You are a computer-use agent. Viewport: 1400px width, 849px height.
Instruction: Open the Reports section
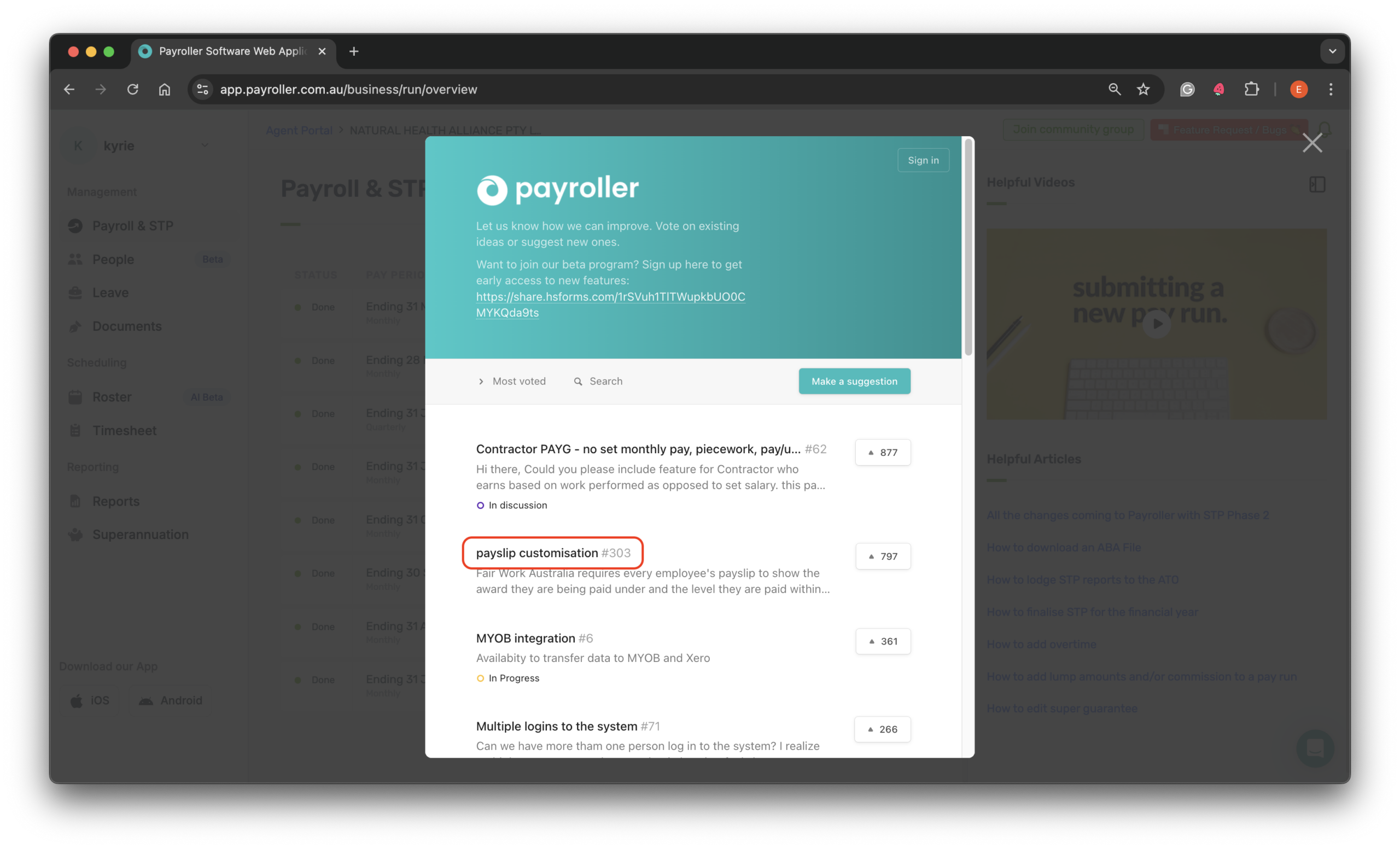coord(118,501)
